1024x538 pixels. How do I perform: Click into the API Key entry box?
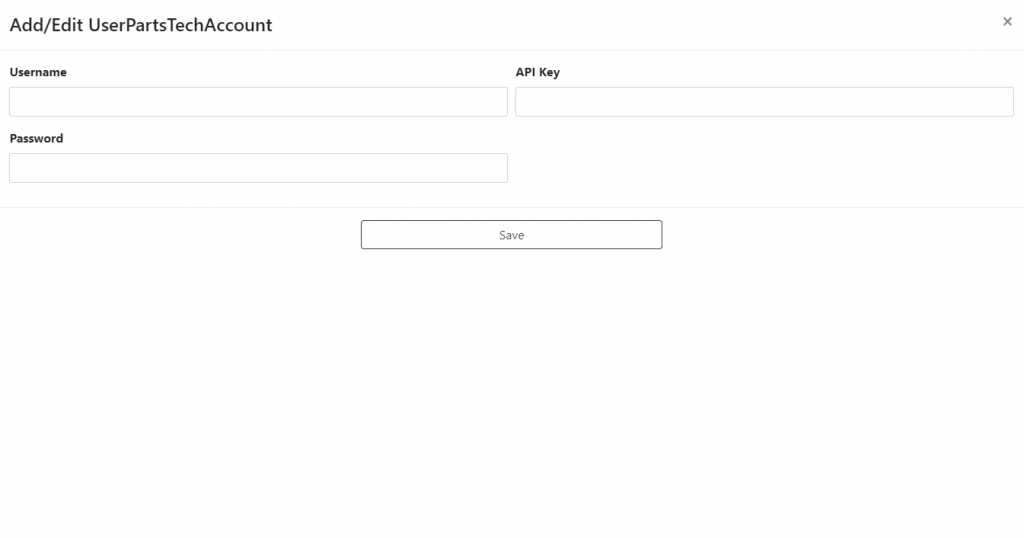[x=764, y=102]
